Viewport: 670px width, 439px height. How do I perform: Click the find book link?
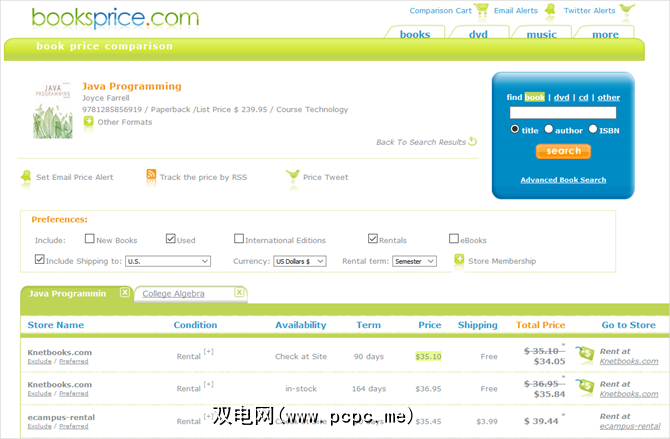(535, 97)
